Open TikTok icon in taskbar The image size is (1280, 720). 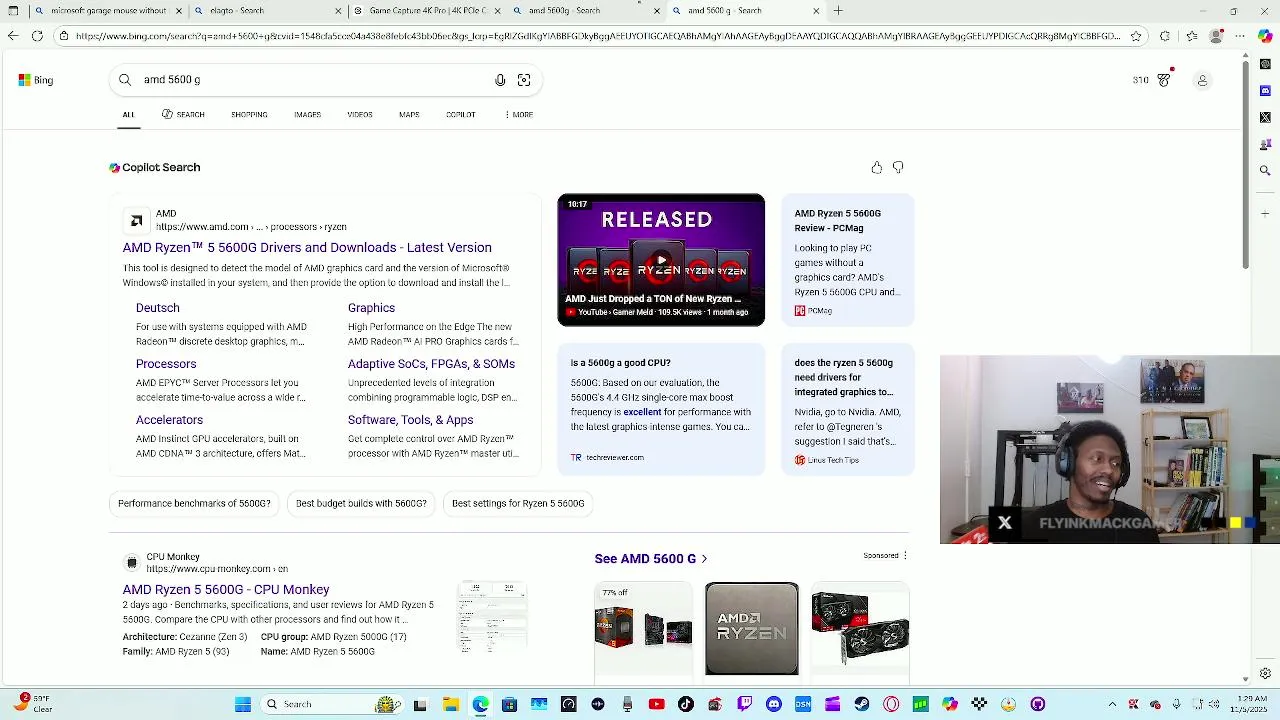686,704
